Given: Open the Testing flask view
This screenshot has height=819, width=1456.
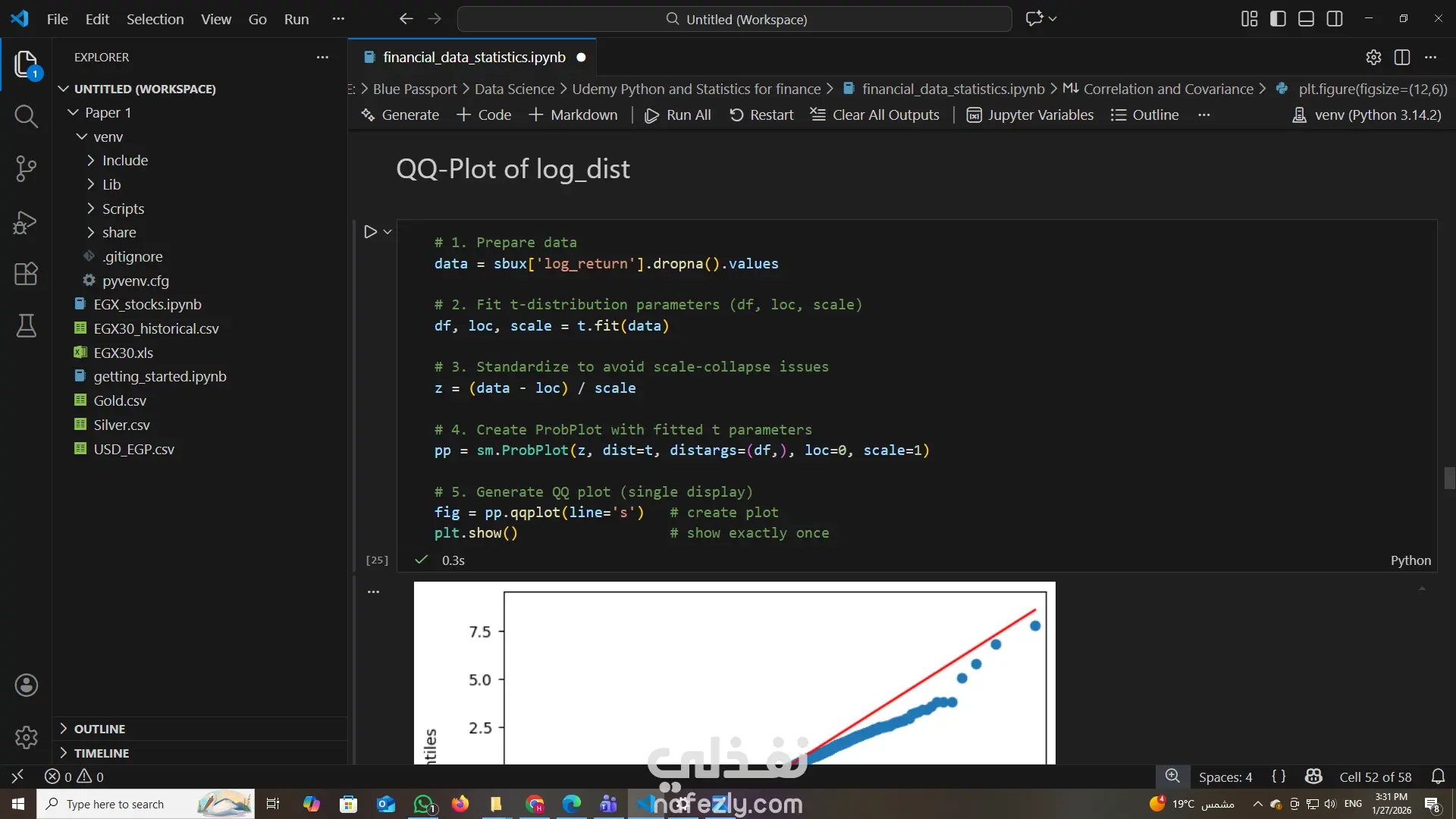Looking at the screenshot, I should click(26, 326).
